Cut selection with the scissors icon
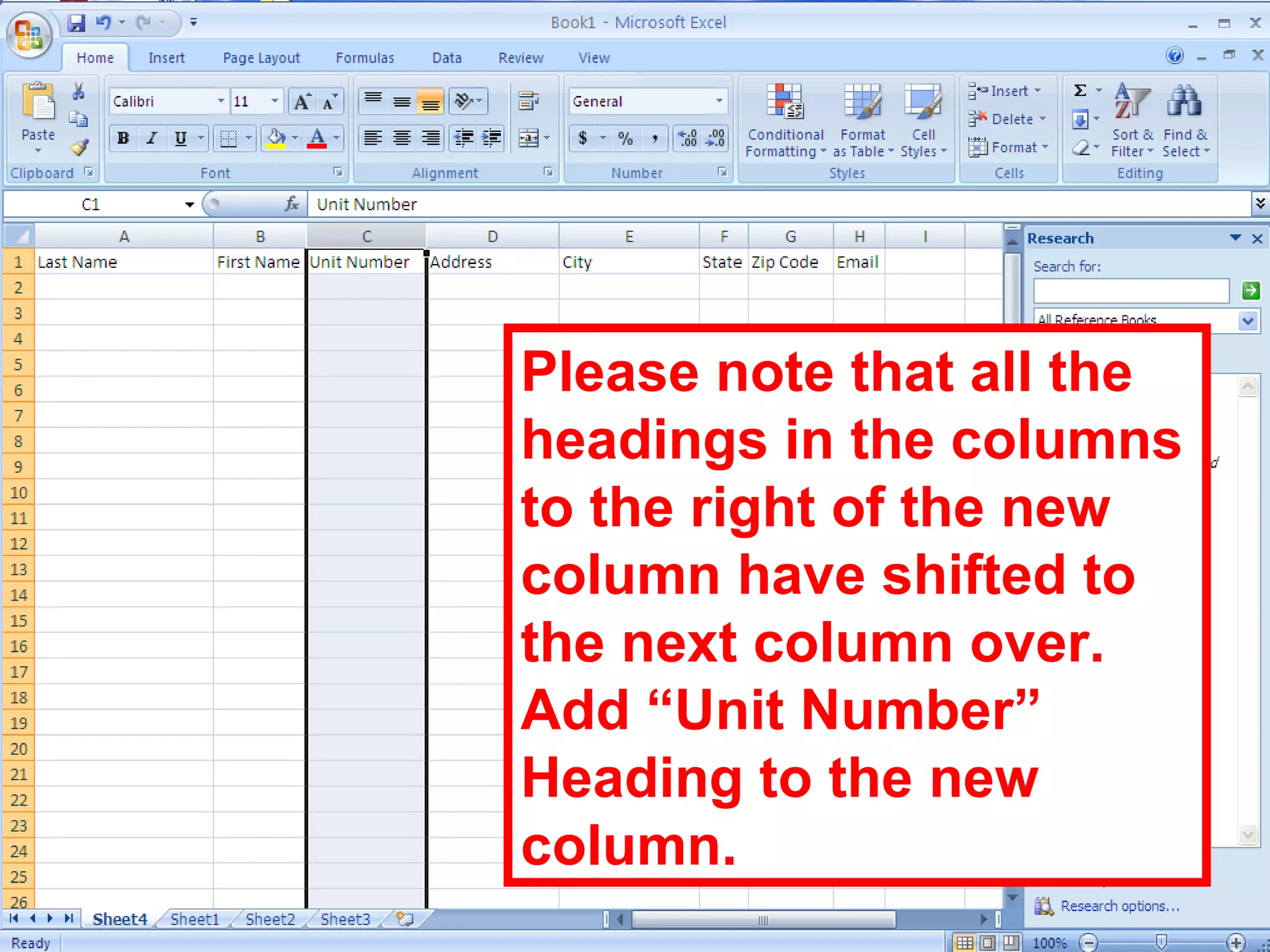The width and height of the screenshot is (1270, 952). pos(78,92)
